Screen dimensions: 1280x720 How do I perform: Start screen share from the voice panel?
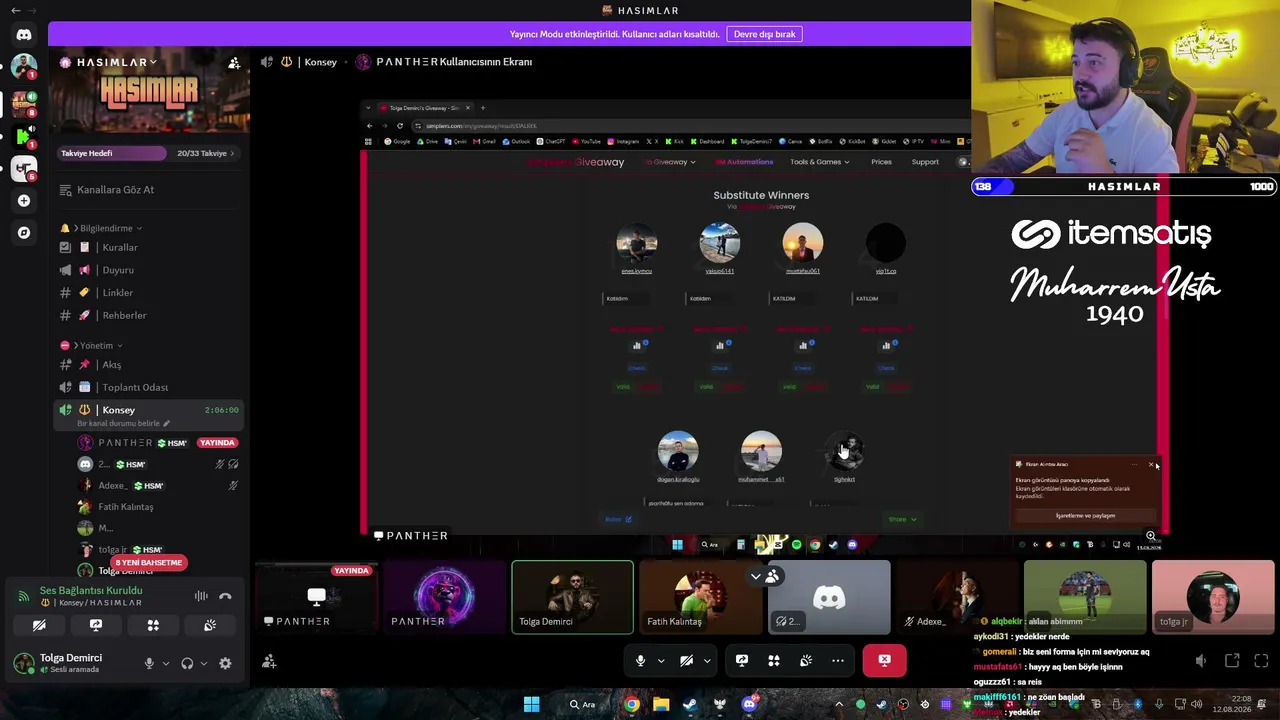pyautogui.click(x=96, y=625)
